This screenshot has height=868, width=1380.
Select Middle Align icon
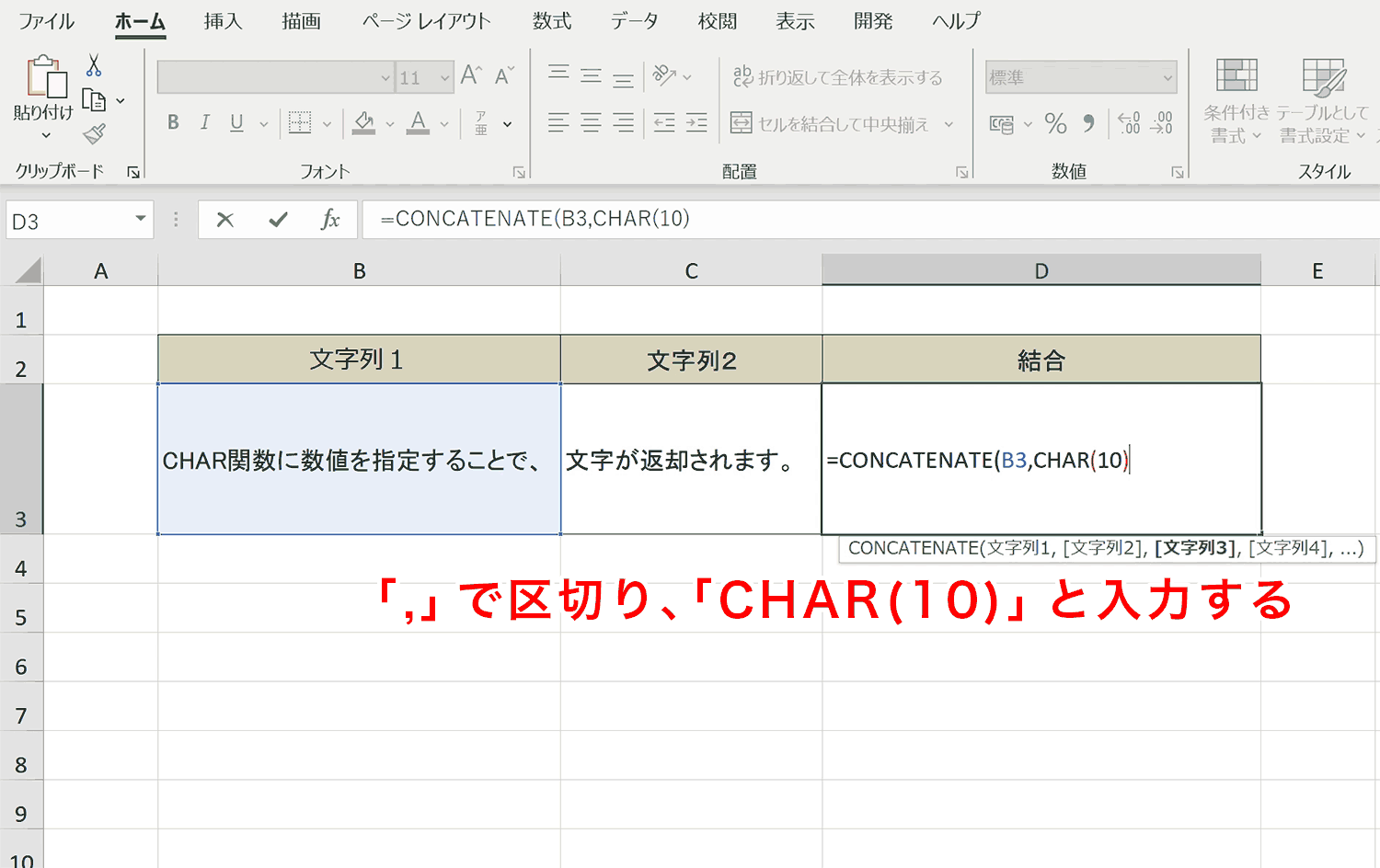[591, 76]
